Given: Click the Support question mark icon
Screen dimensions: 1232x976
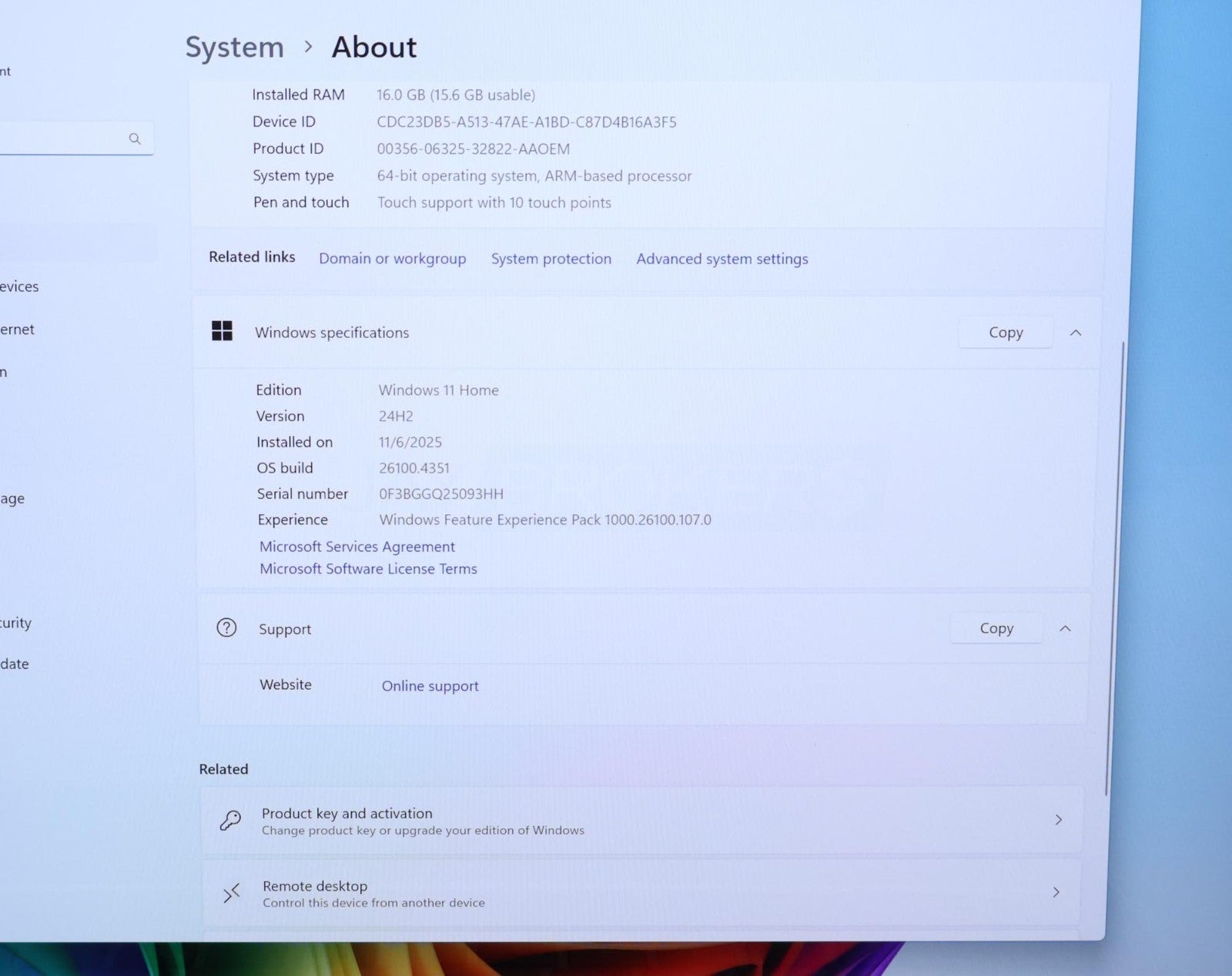Looking at the screenshot, I should [x=226, y=628].
